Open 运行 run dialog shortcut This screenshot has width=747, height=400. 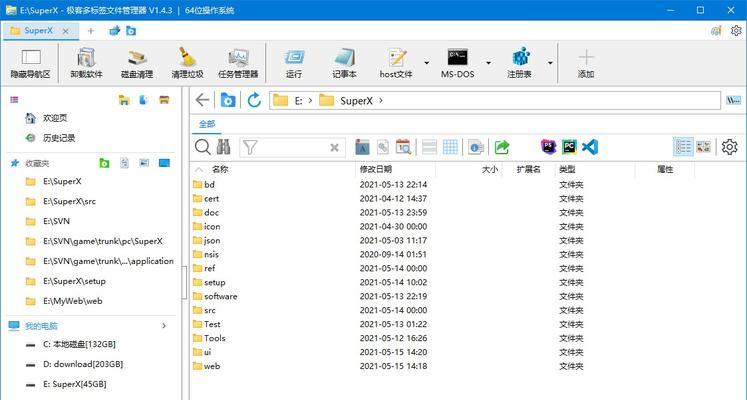[294, 63]
